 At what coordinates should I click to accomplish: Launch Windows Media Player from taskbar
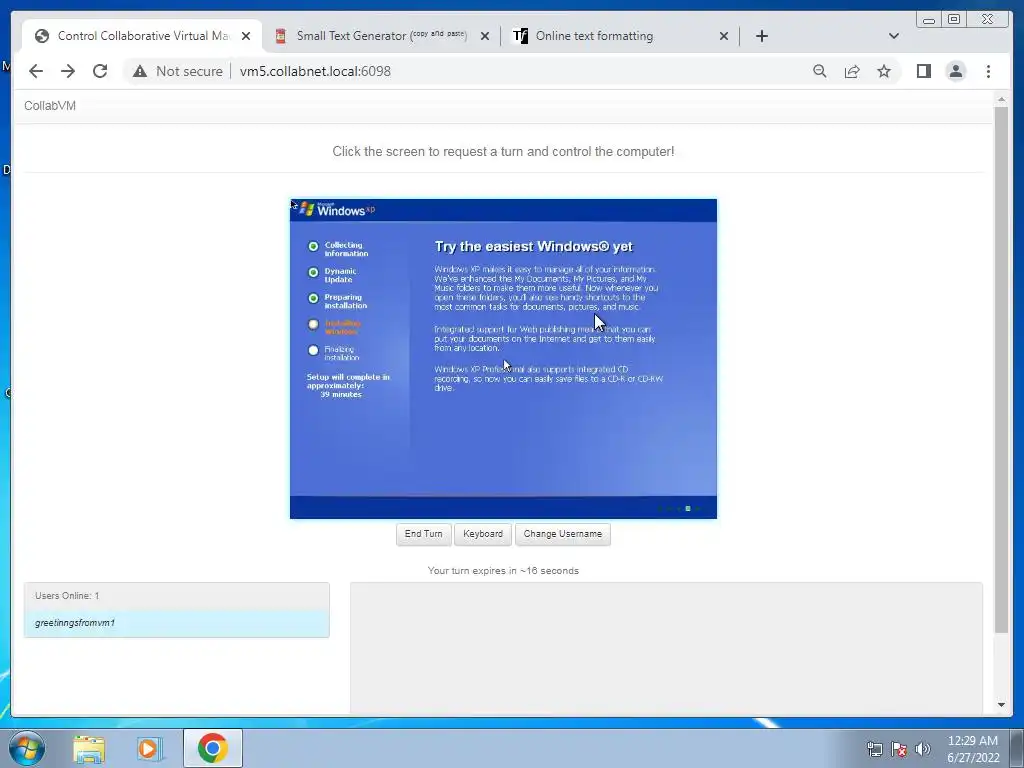[x=148, y=749]
